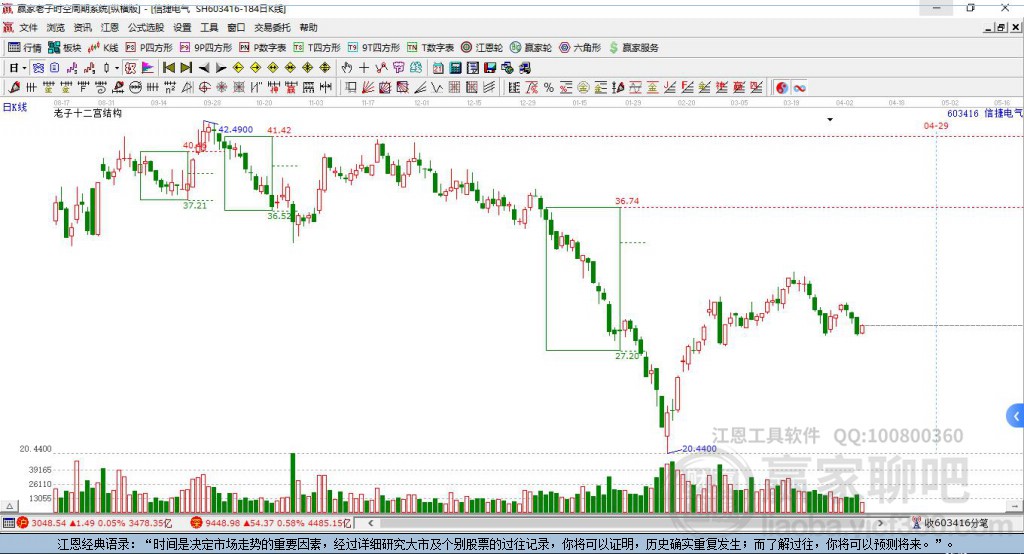The image size is (1024, 554).
Task: Open the 交易委托 menu
Action: pos(272,27)
